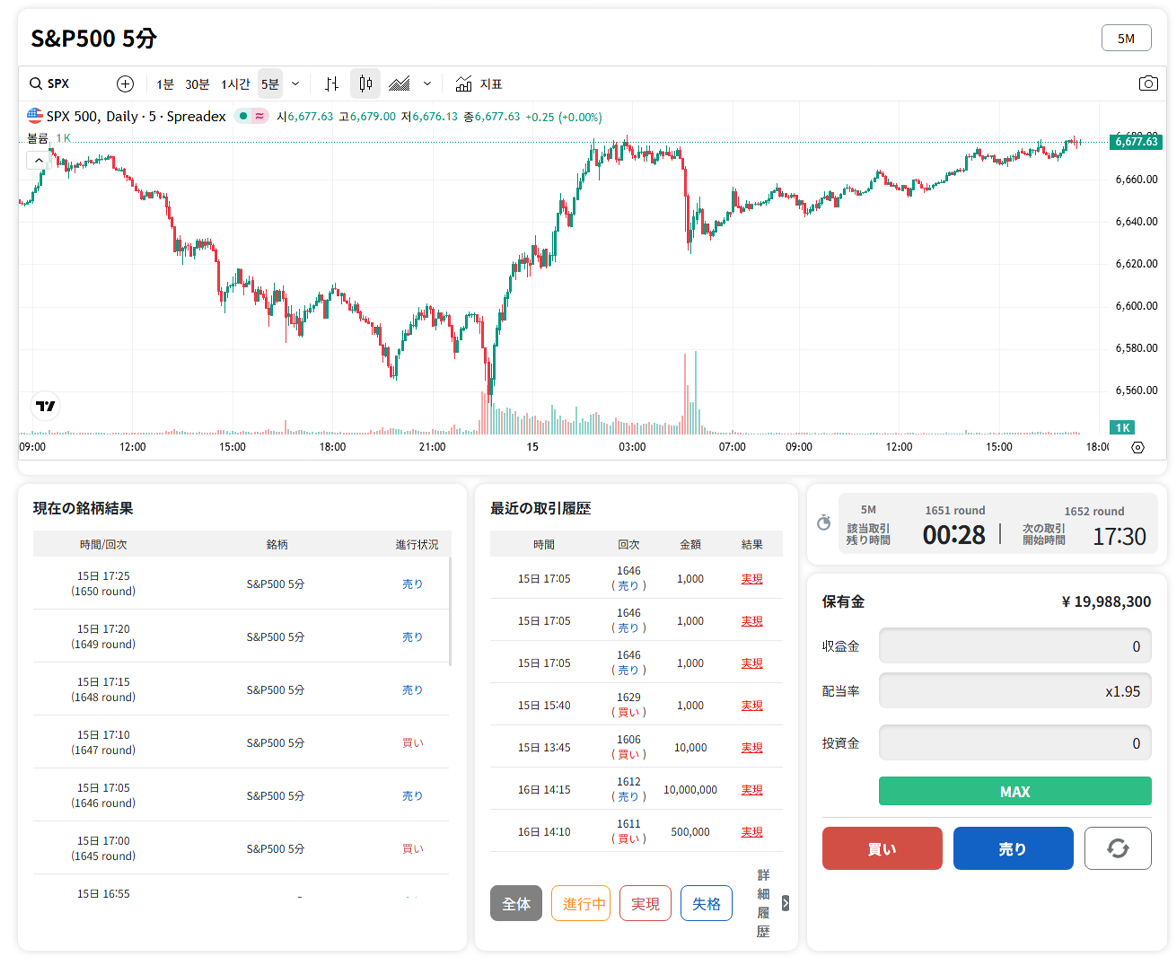Filter trade history by 失格
Screen dimensions: 1176x965
pos(706,904)
